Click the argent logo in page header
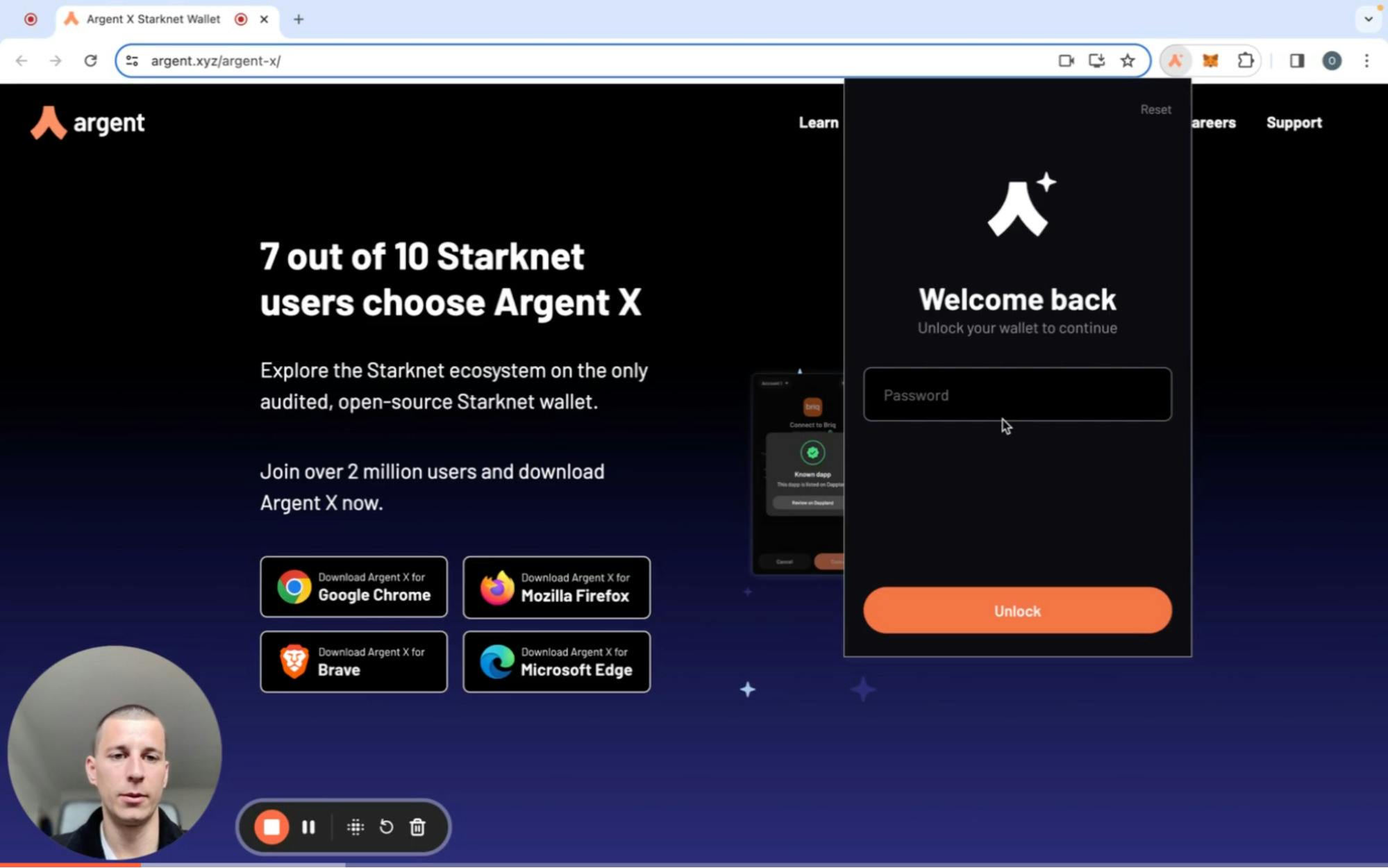 (87, 123)
